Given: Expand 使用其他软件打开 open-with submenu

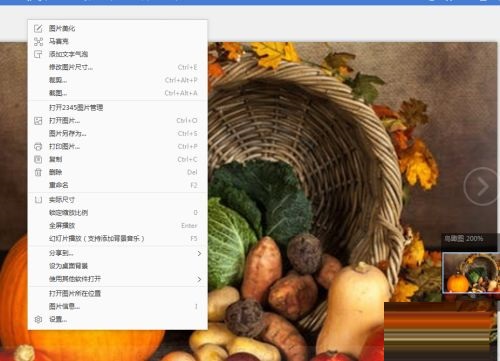Looking at the screenshot, I should 117,279.
